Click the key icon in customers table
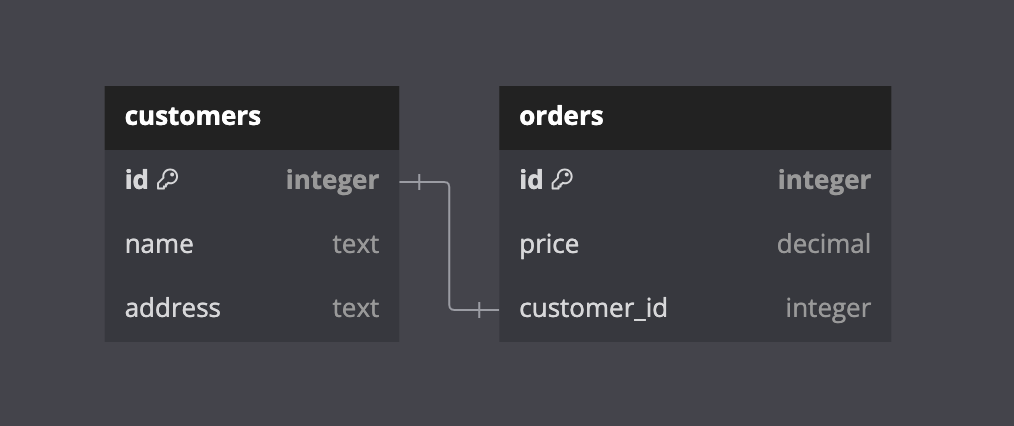The image size is (1014, 426). click(x=168, y=180)
